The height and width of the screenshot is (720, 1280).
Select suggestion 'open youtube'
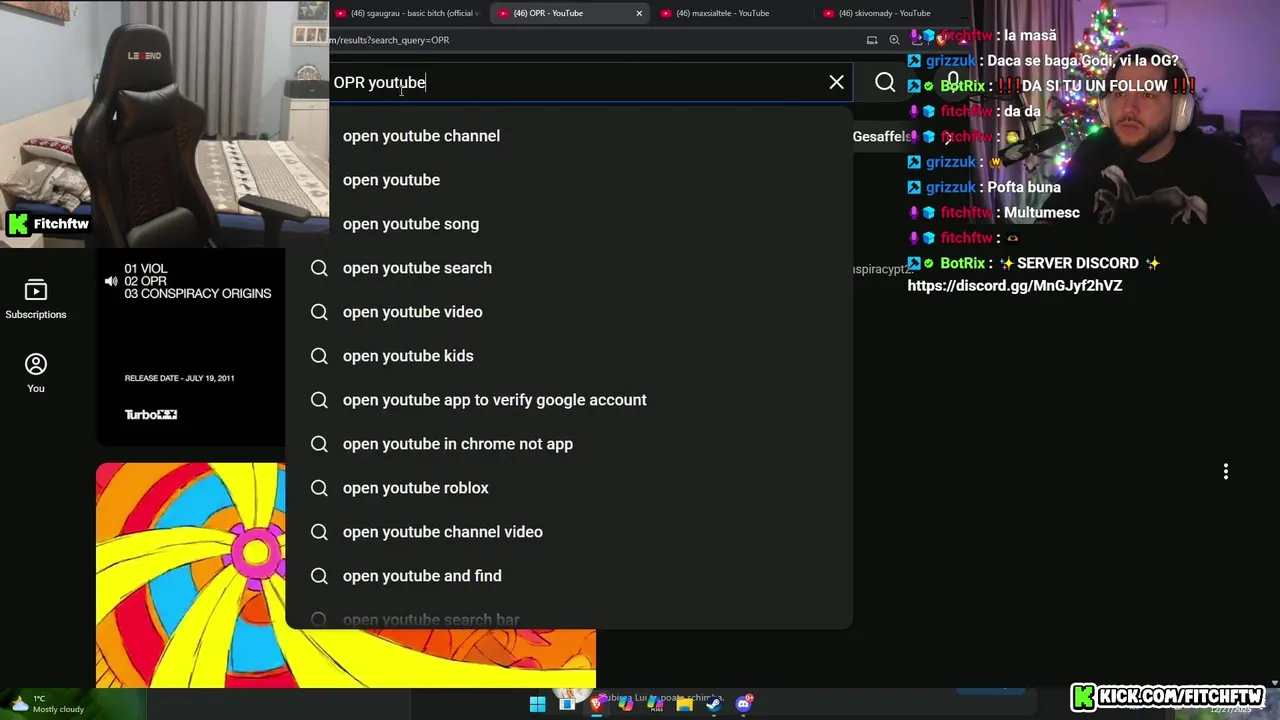(x=569, y=180)
